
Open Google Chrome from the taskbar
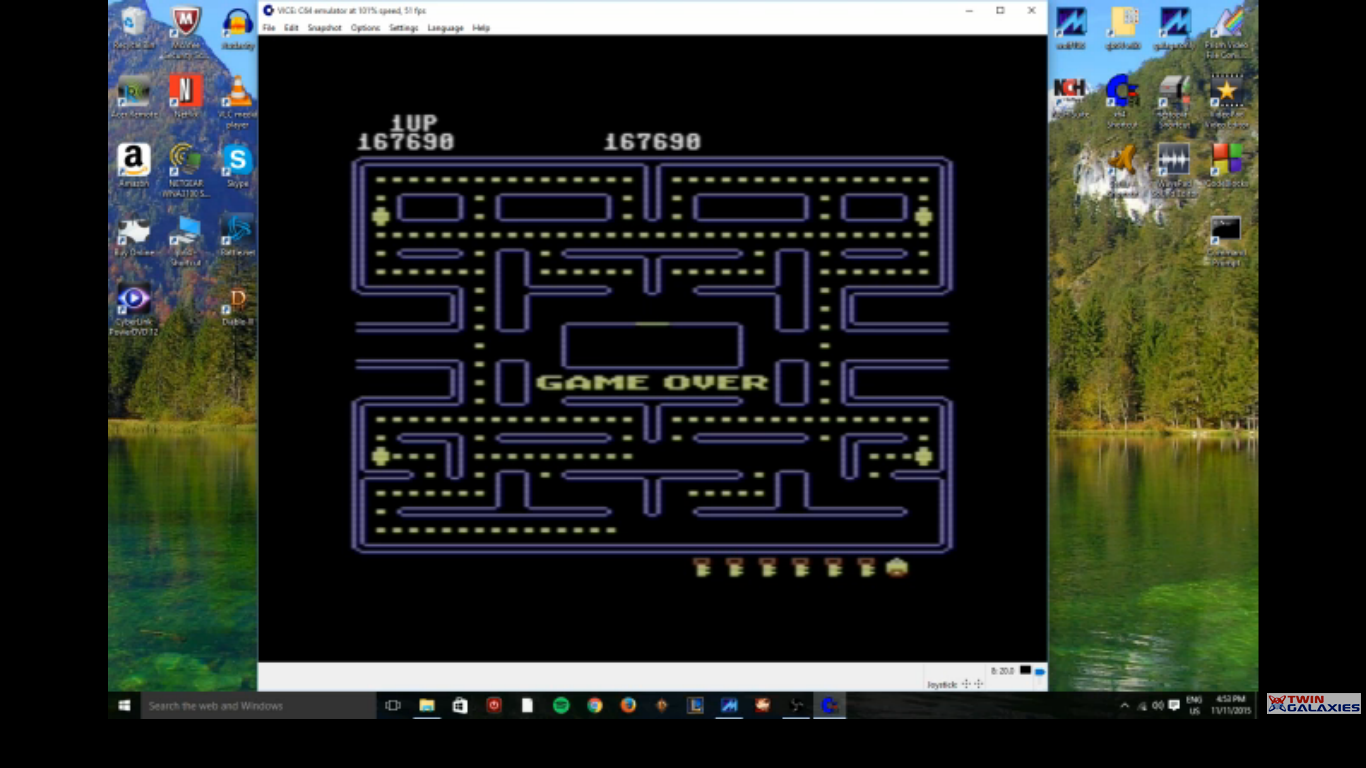pyautogui.click(x=595, y=705)
